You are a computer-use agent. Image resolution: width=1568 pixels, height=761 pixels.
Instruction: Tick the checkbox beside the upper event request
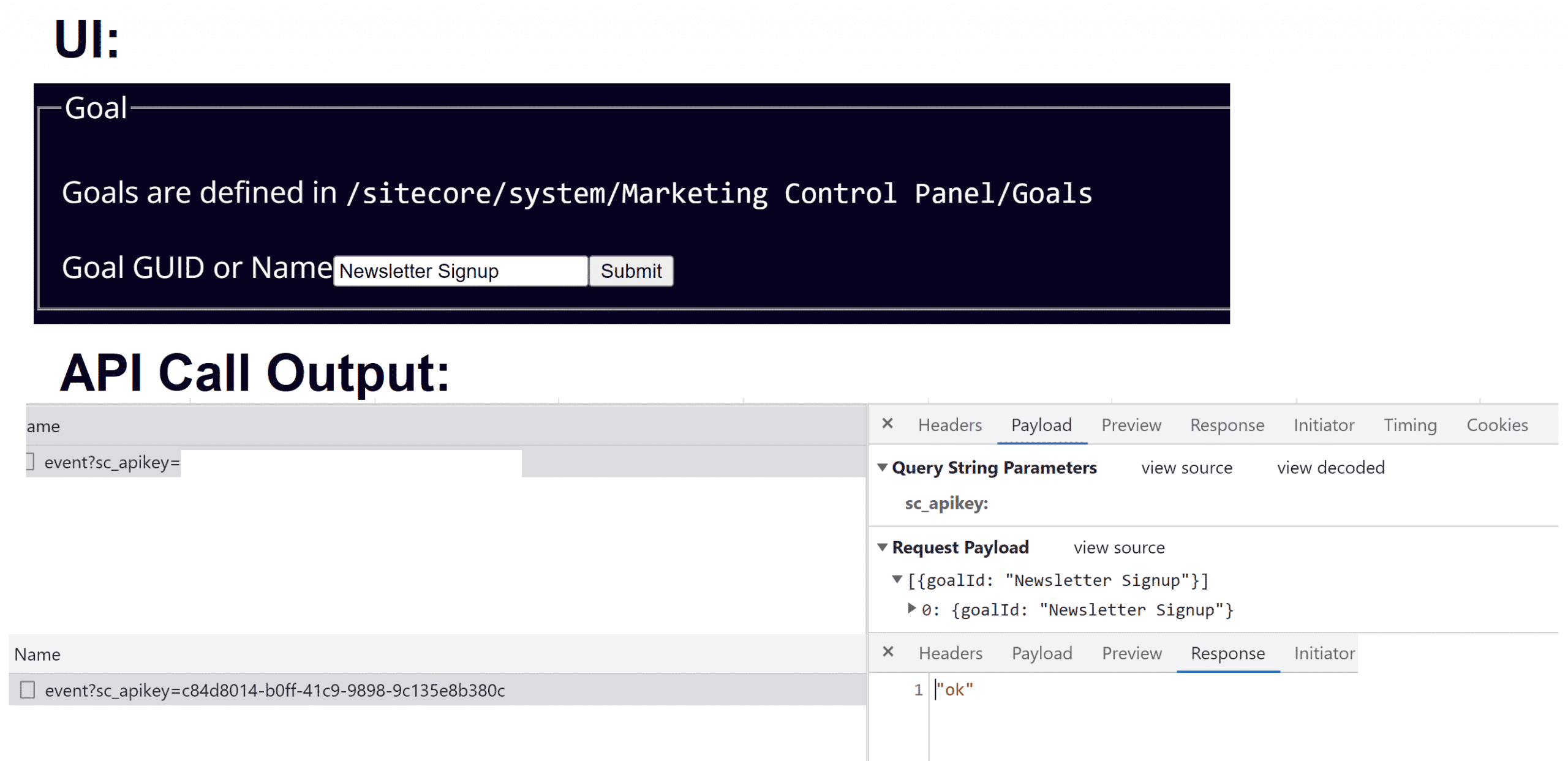pos(29,462)
